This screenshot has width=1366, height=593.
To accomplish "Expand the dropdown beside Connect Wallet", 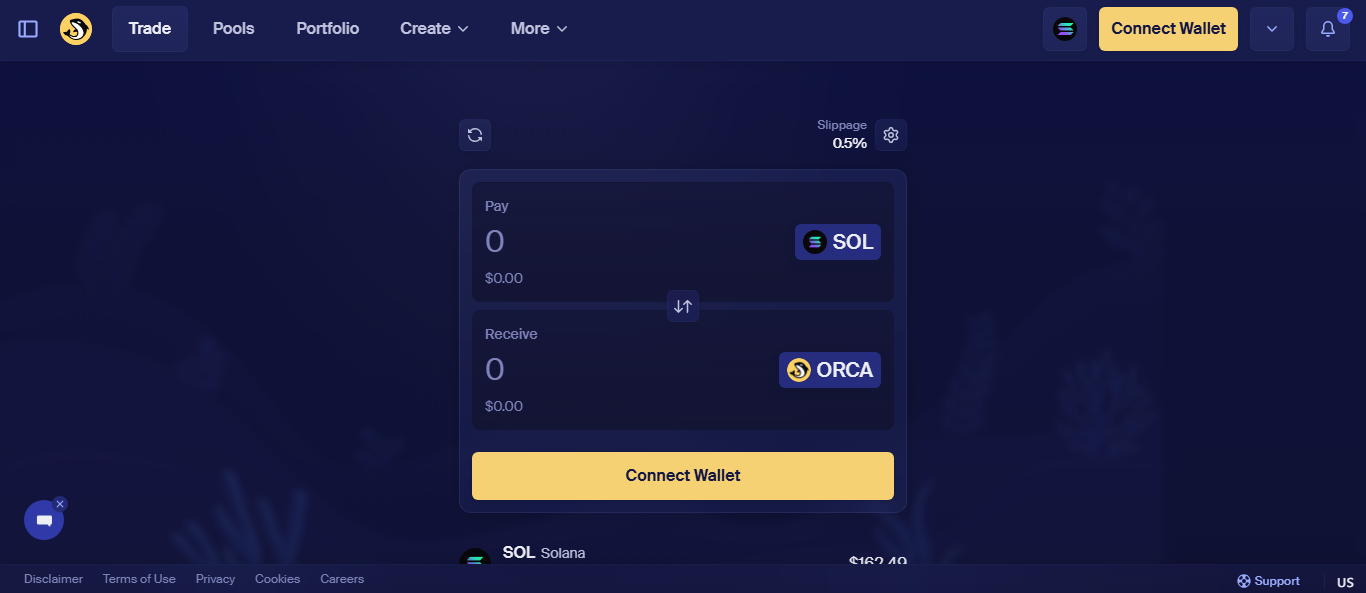I will point(1272,29).
